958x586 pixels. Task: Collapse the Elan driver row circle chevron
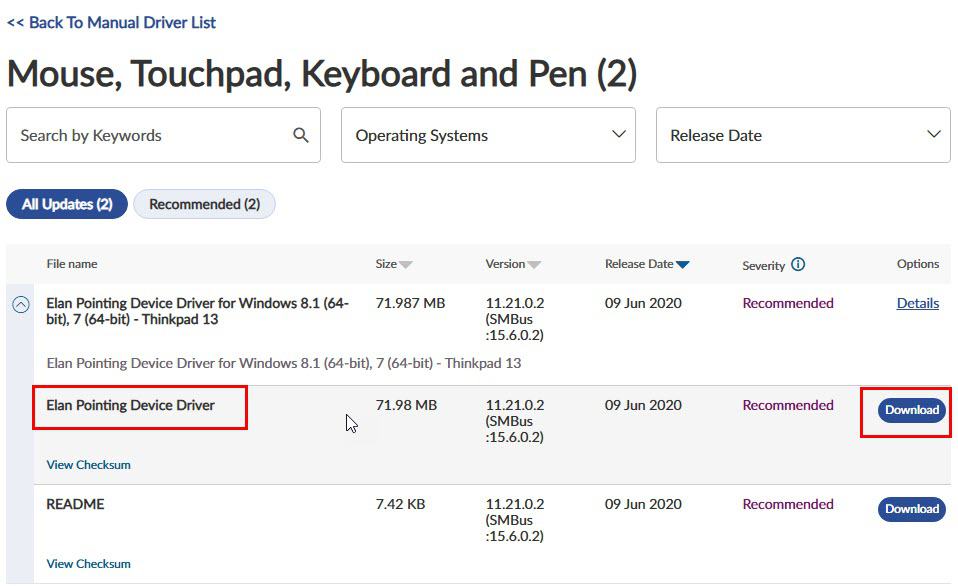(21, 304)
